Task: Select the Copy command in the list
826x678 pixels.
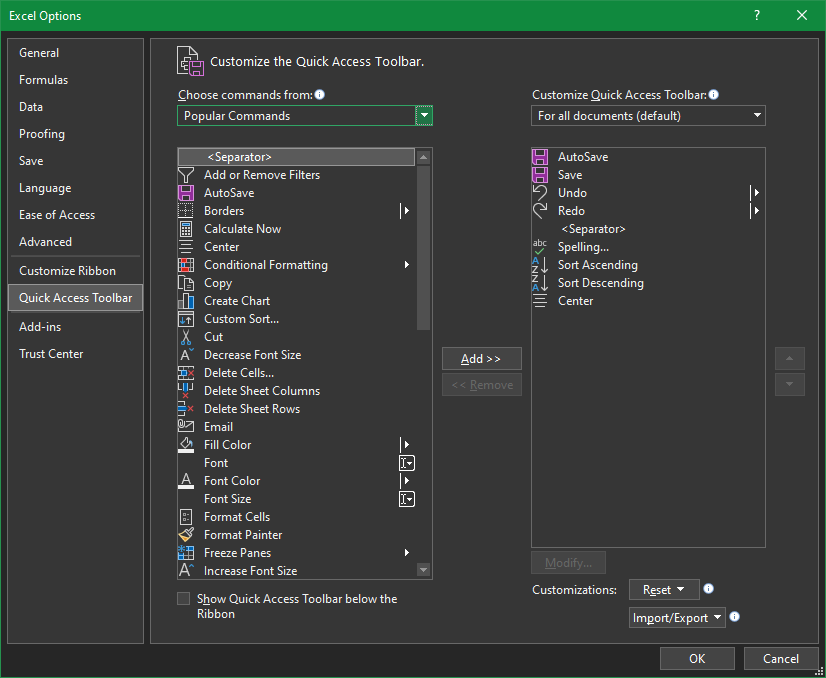Action: tap(215, 283)
